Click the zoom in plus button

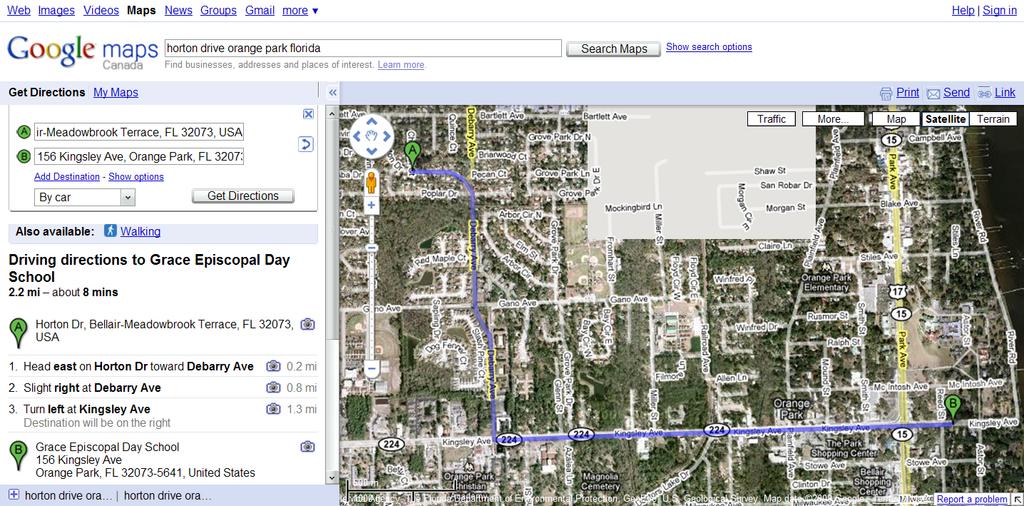point(372,205)
